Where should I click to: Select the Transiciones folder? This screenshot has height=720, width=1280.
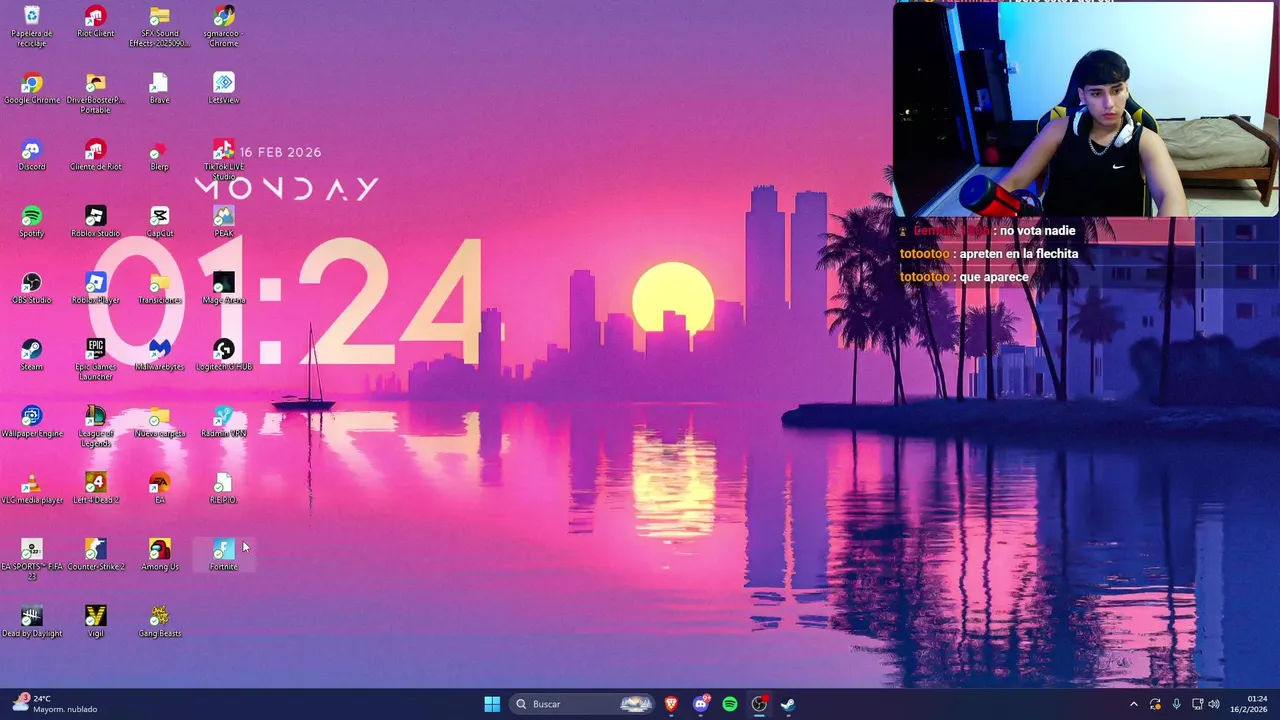point(160,289)
